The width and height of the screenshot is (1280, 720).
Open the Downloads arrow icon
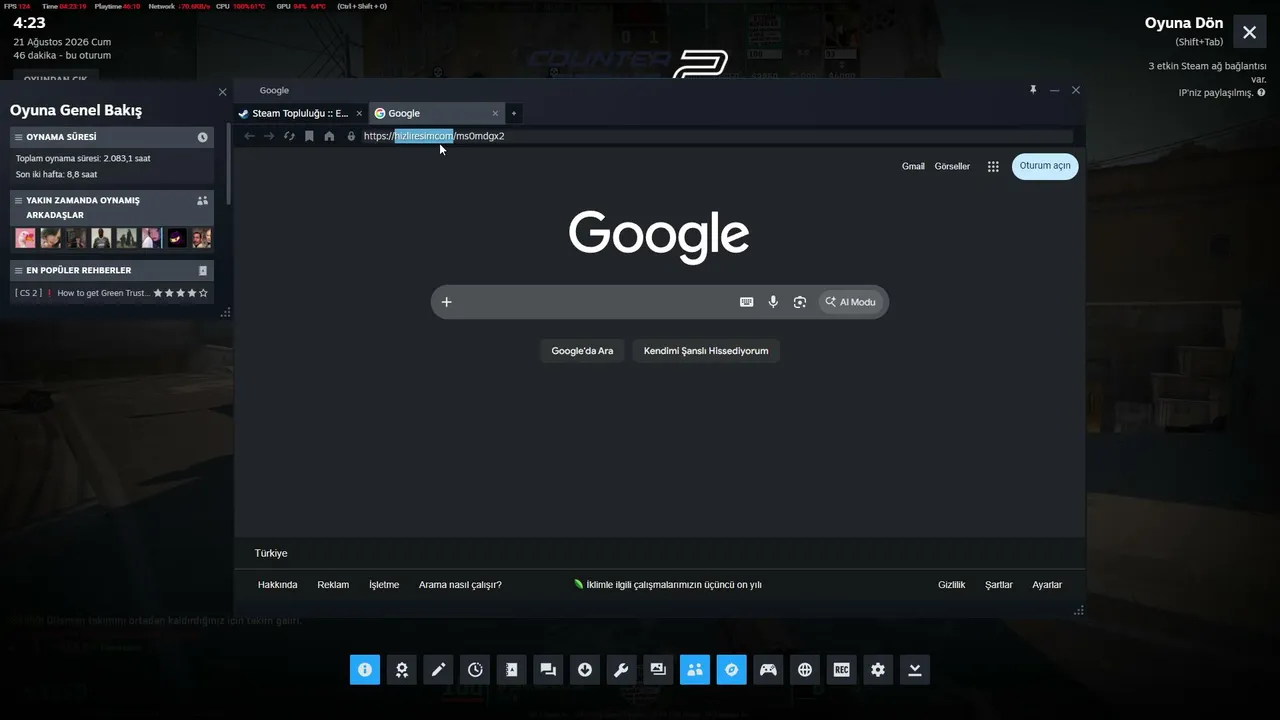tap(585, 670)
